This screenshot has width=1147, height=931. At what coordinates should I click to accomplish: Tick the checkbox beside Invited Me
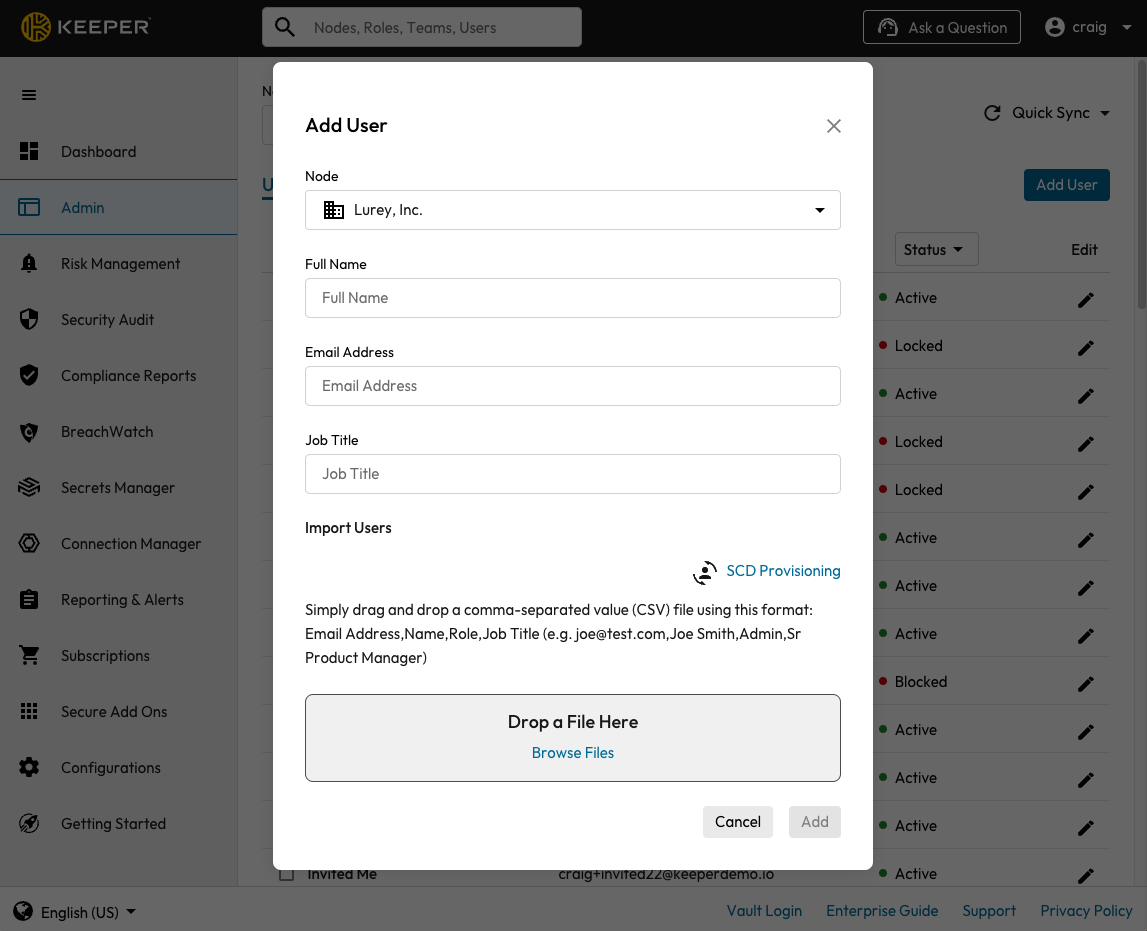(287, 874)
